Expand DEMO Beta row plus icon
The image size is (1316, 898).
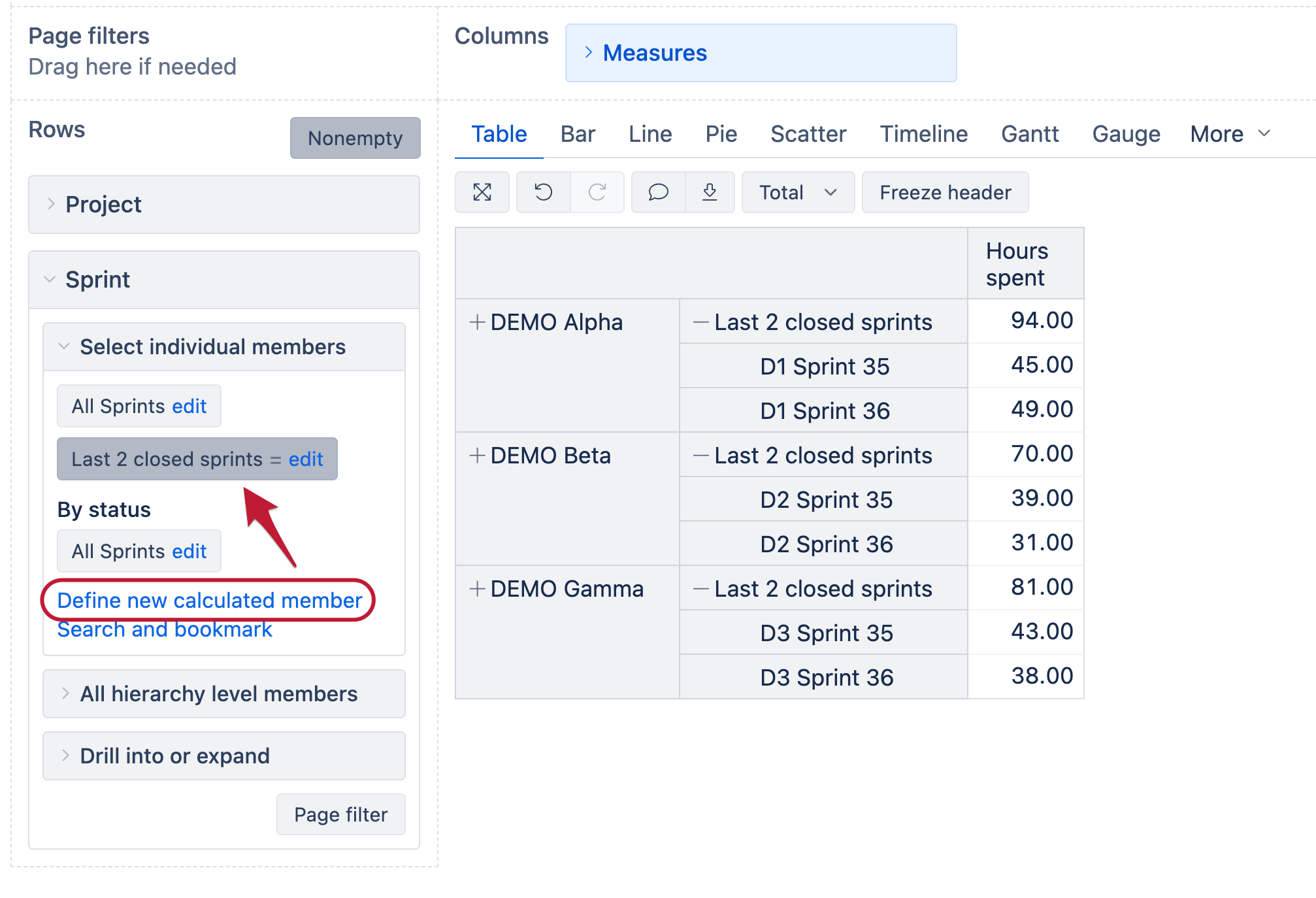coord(477,455)
